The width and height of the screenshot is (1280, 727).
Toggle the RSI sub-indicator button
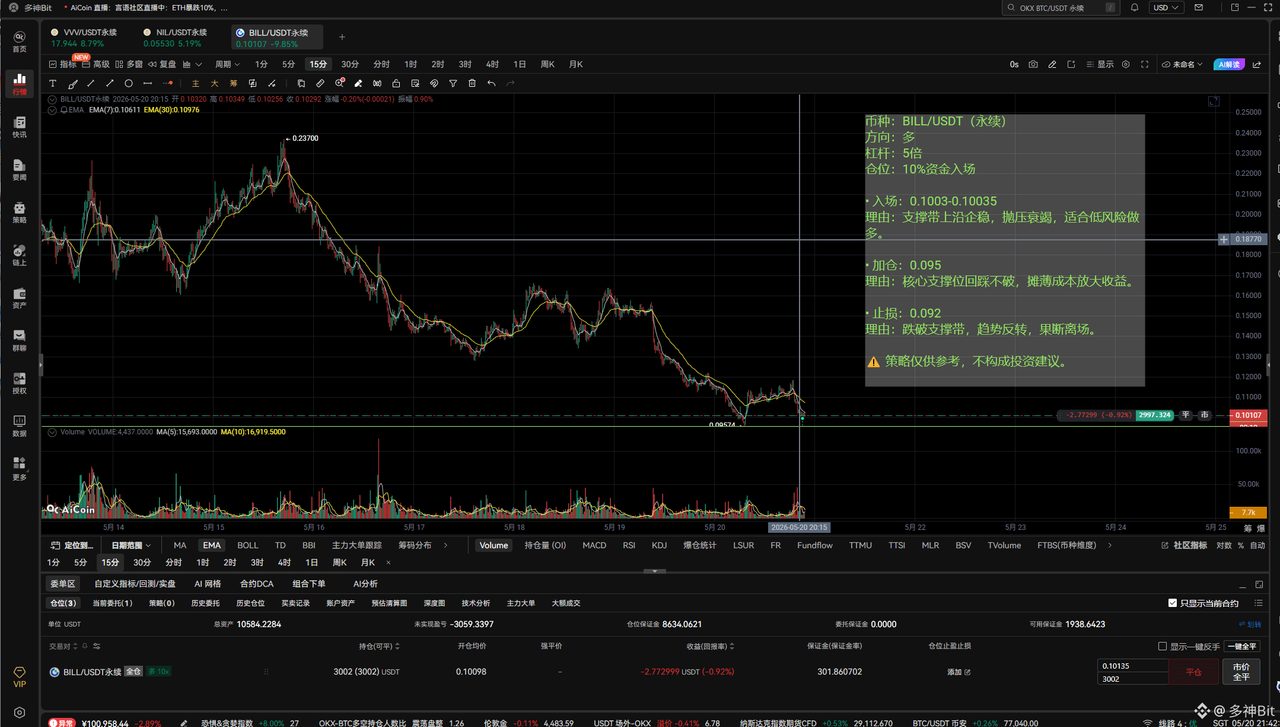tap(629, 545)
